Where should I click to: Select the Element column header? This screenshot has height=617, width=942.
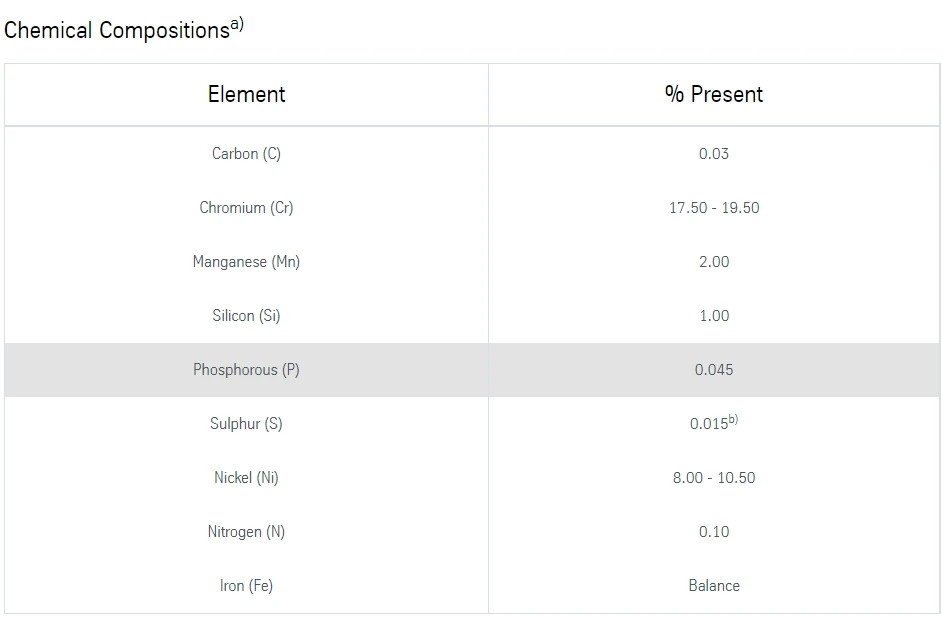tap(246, 94)
